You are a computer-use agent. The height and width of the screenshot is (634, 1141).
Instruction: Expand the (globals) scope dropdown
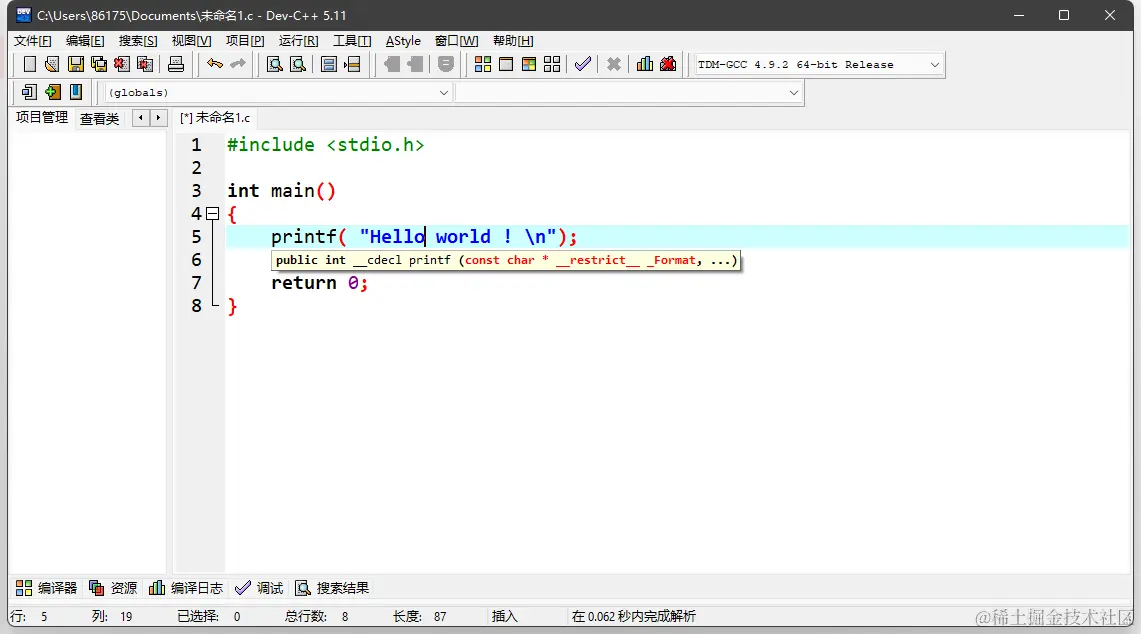[444, 92]
